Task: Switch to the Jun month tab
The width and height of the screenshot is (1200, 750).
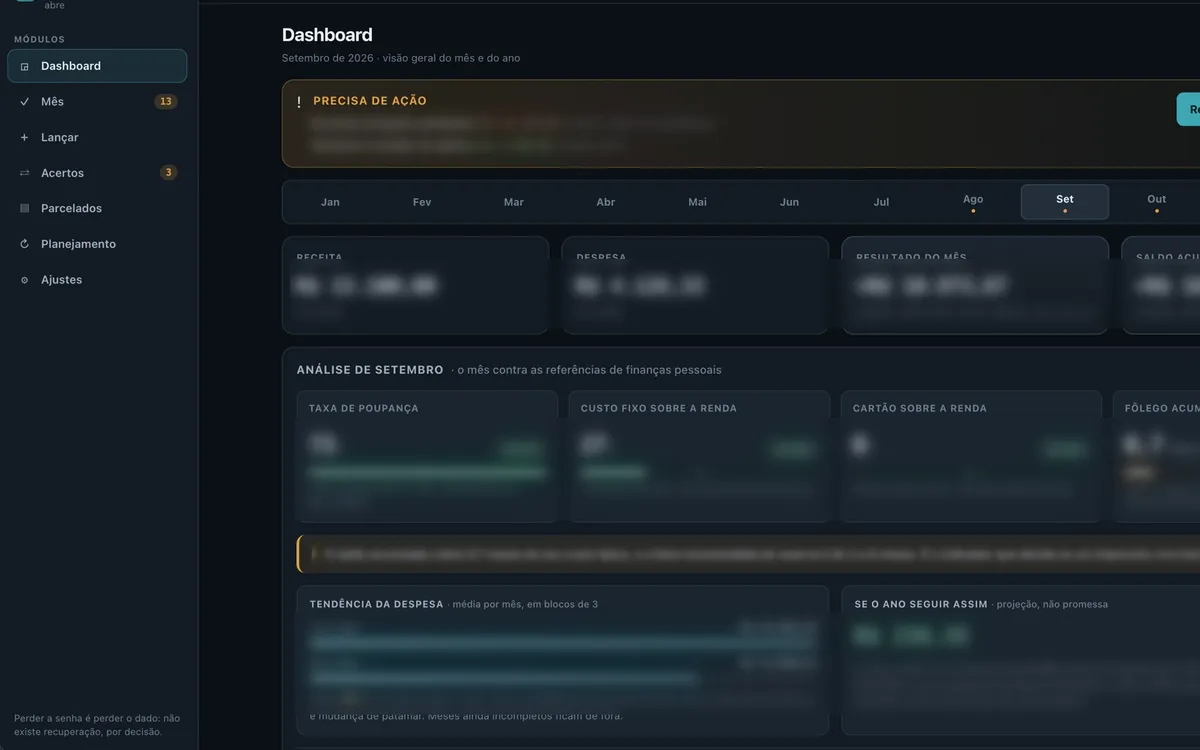Action: 790,202
